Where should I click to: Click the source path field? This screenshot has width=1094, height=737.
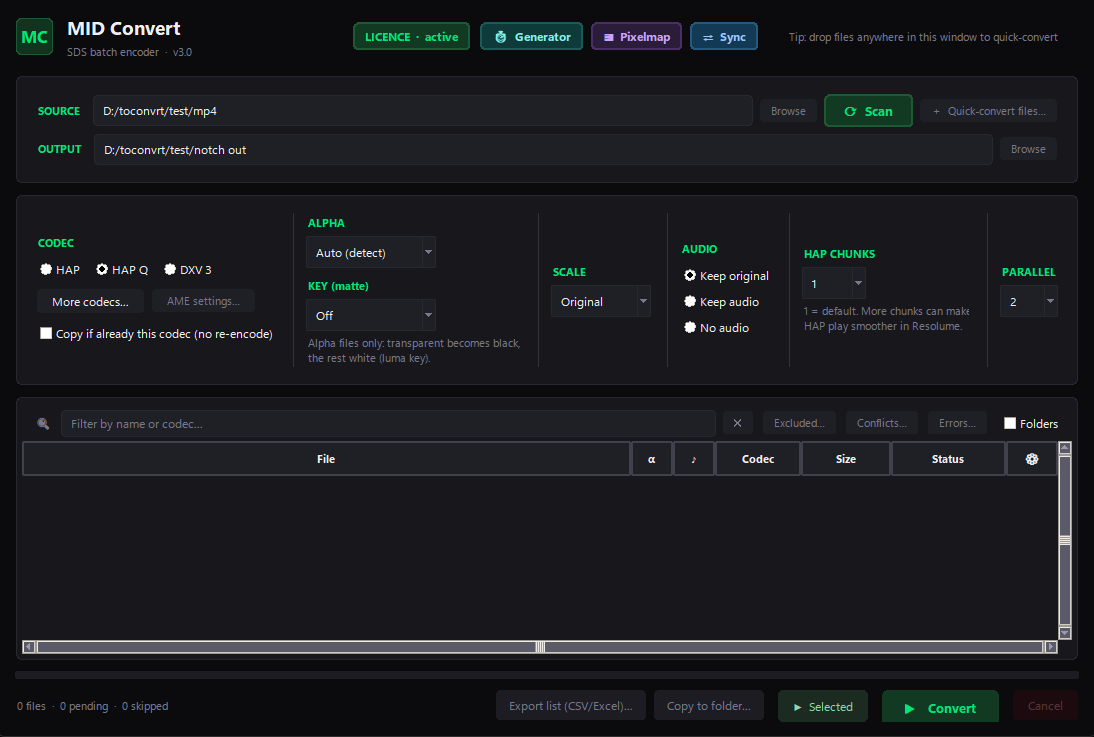(423, 111)
